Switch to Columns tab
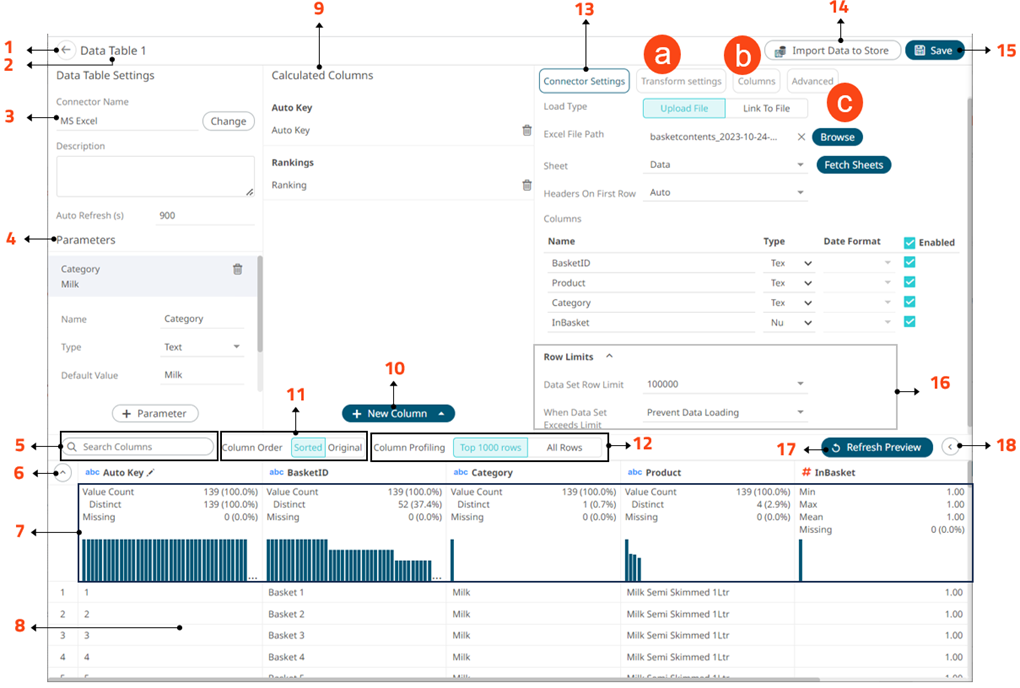The width and height of the screenshot is (1020, 688). coord(757,81)
